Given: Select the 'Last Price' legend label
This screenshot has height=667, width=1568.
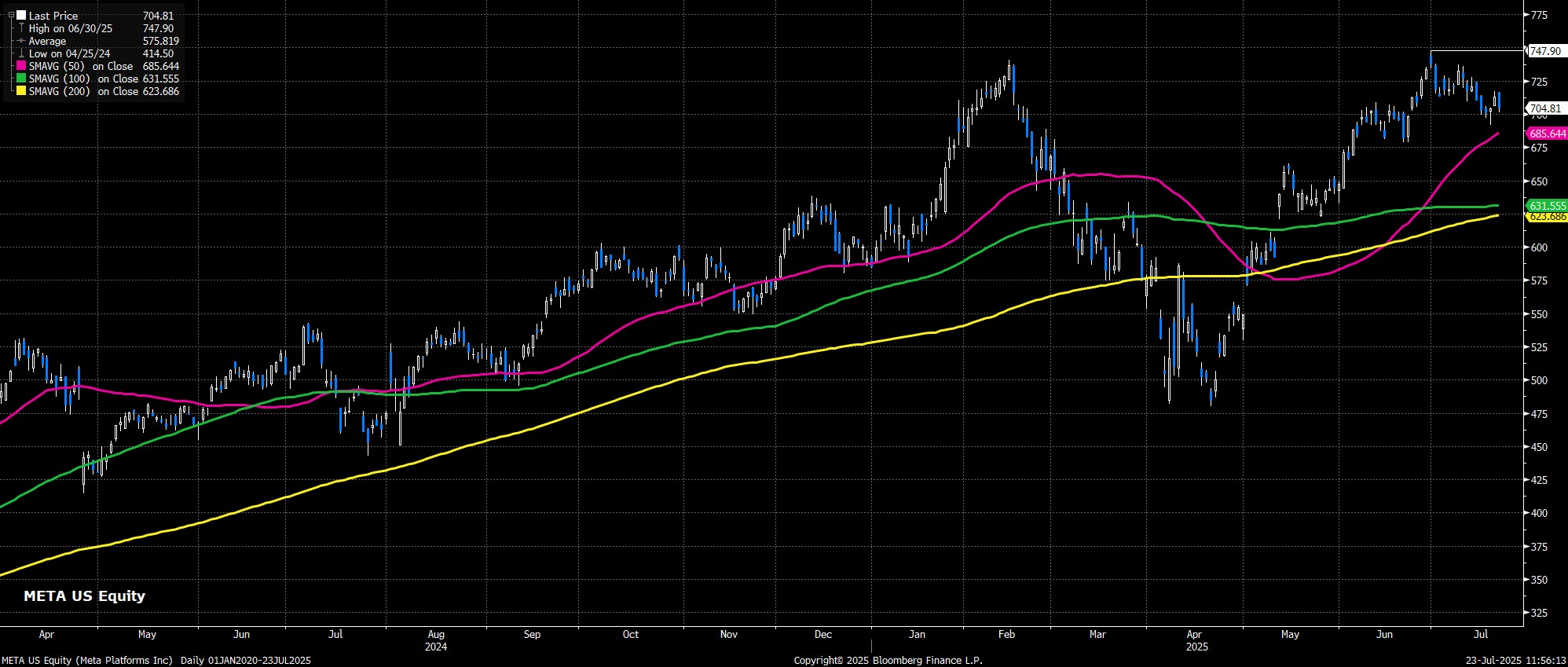Looking at the screenshot, I should point(53,16).
